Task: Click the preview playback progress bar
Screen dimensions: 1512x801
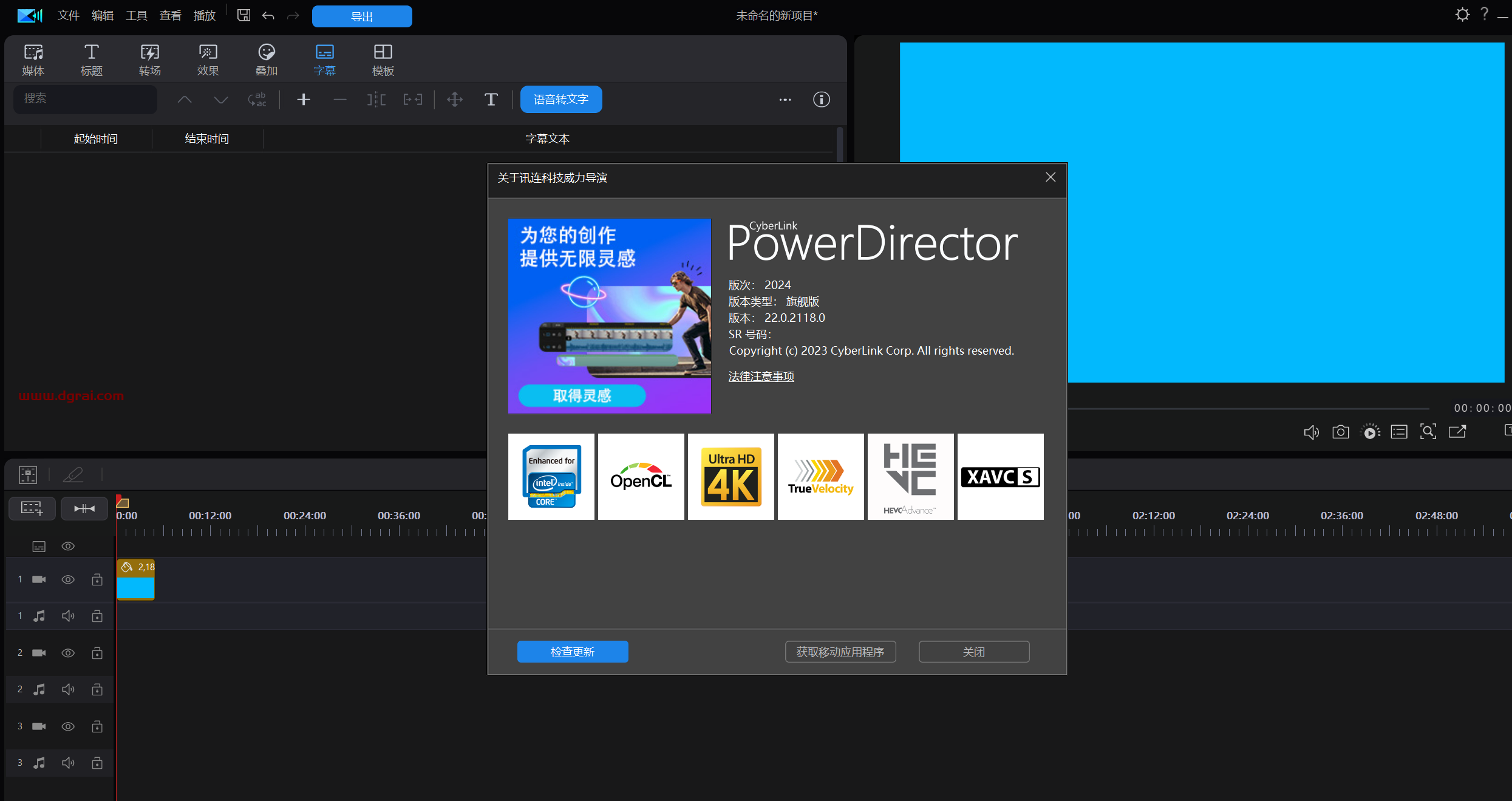Action: (1248, 409)
